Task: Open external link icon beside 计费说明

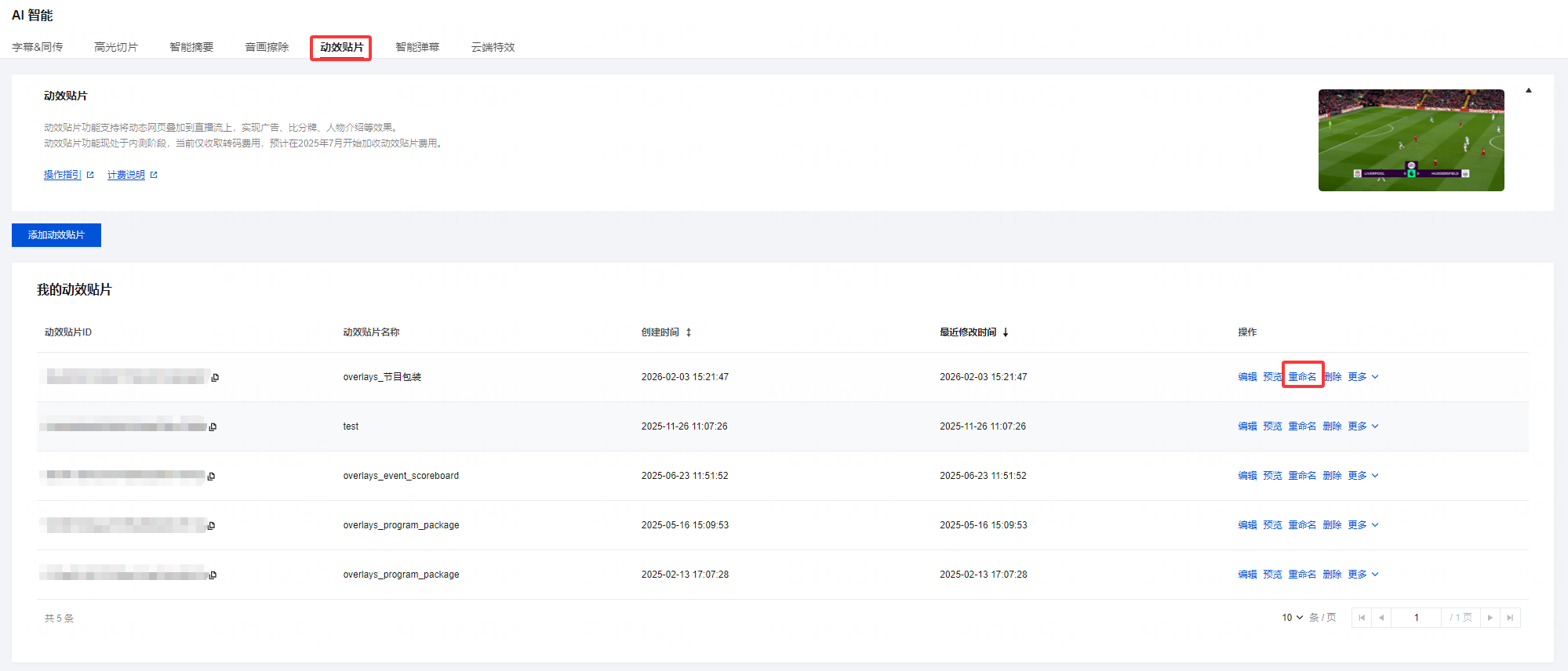Action: pyautogui.click(x=154, y=175)
